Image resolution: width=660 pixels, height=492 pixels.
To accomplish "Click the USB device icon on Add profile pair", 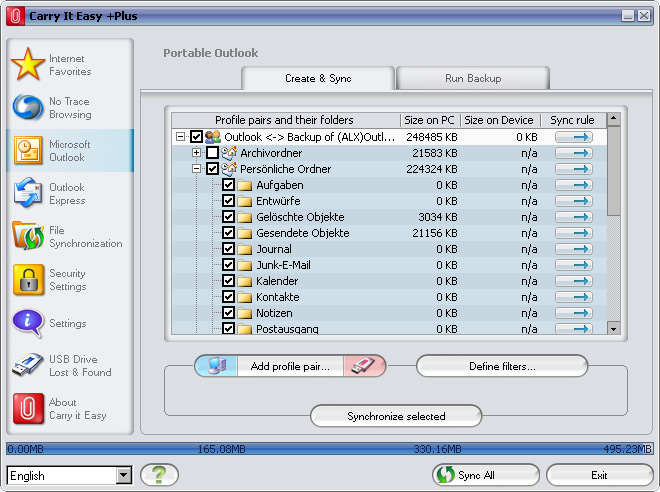I will click(x=364, y=366).
